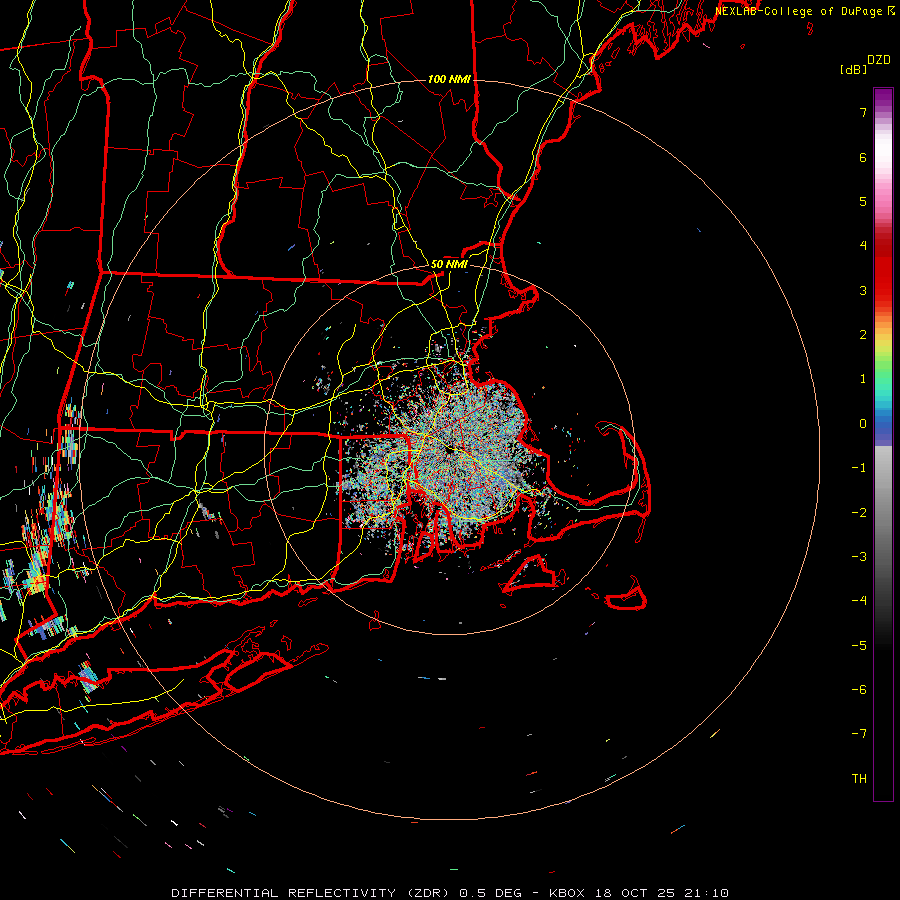Click the 5 value on the scale
This screenshot has height=900, width=900.
pyautogui.click(x=863, y=201)
